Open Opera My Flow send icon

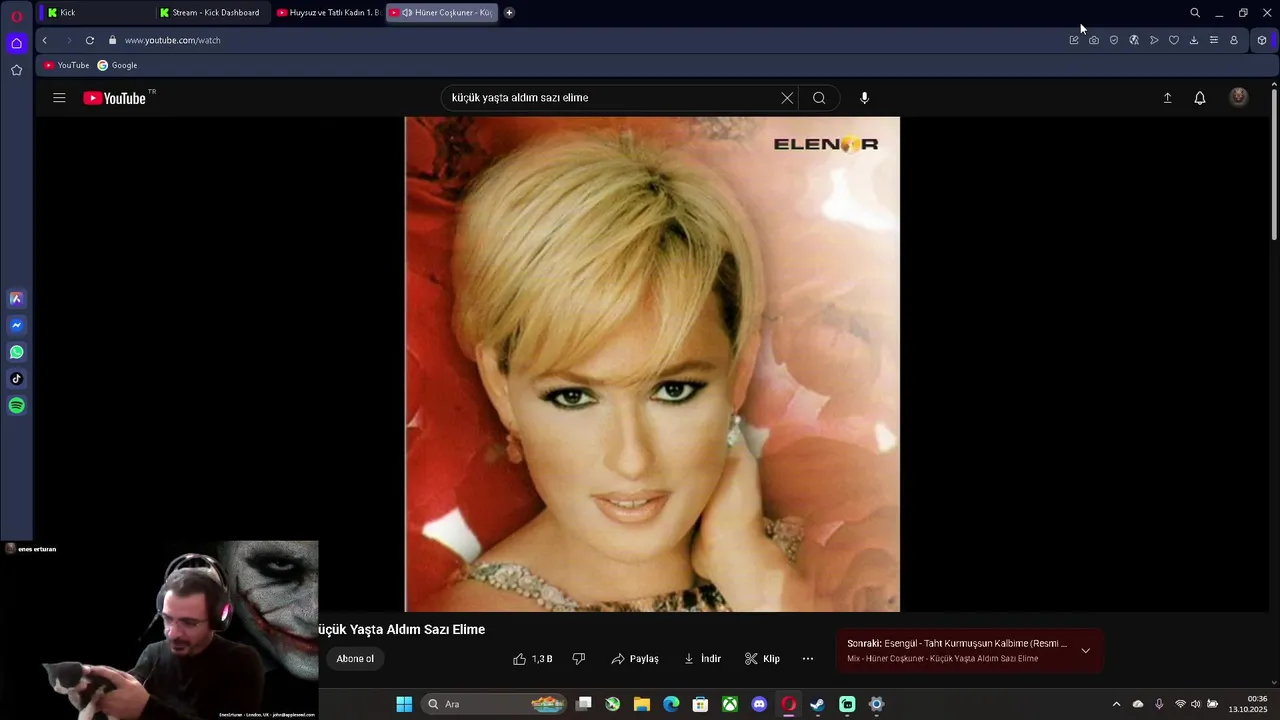(x=1154, y=40)
